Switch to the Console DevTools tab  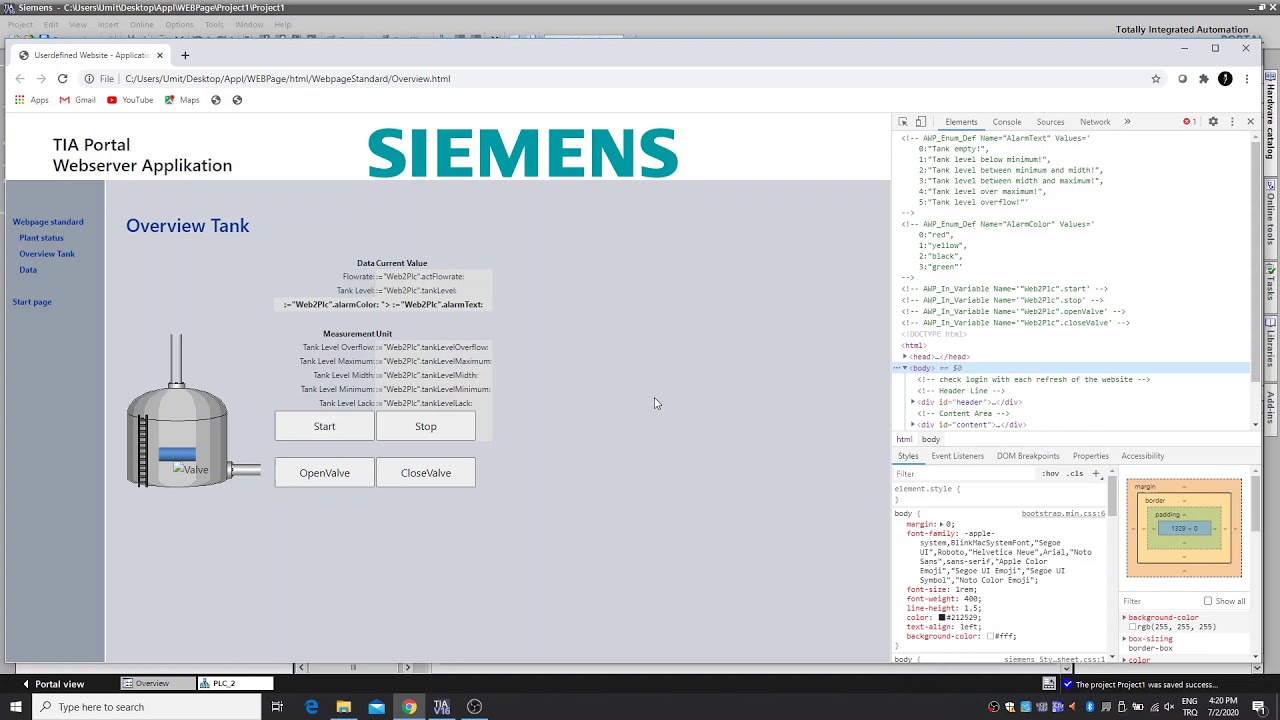coord(1007,122)
